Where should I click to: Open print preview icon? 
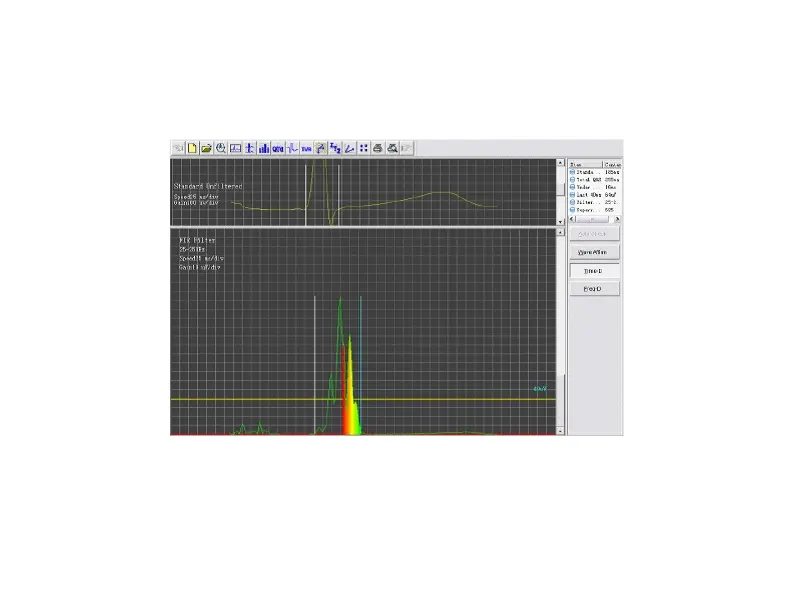pos(392,148)
